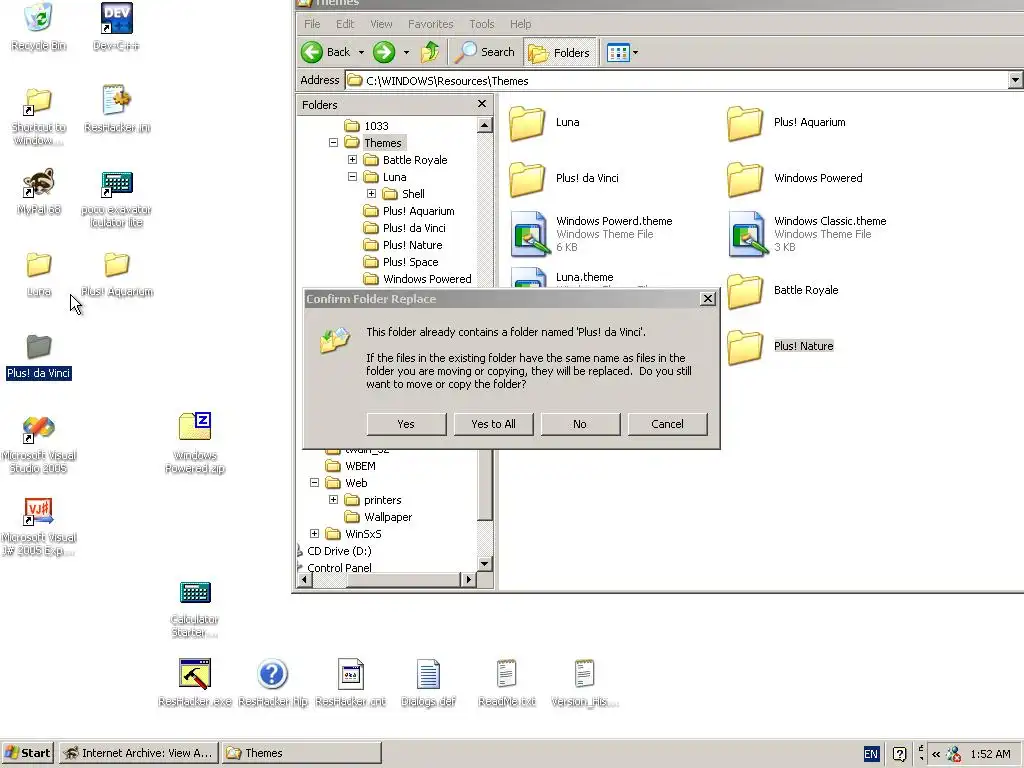1024x768 pixels.
Task: Select the Plus! Aquarium desktop folder
Action: click(116, 265)
